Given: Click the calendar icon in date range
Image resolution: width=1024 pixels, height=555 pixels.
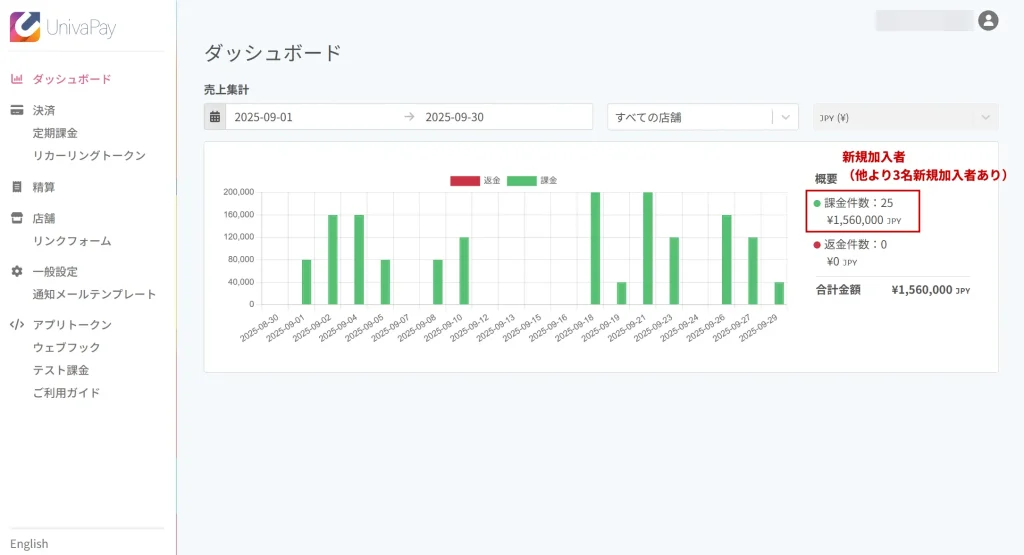Looking at the screenshot, I should pyautogui.click(x=215, y=117).
